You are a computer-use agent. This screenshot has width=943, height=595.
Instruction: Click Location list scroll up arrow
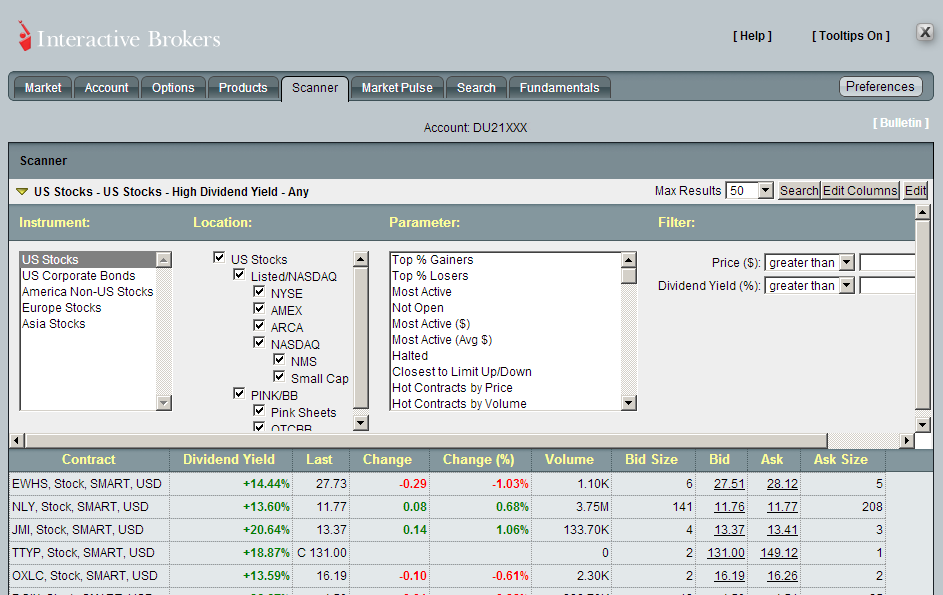pos(361,259)
